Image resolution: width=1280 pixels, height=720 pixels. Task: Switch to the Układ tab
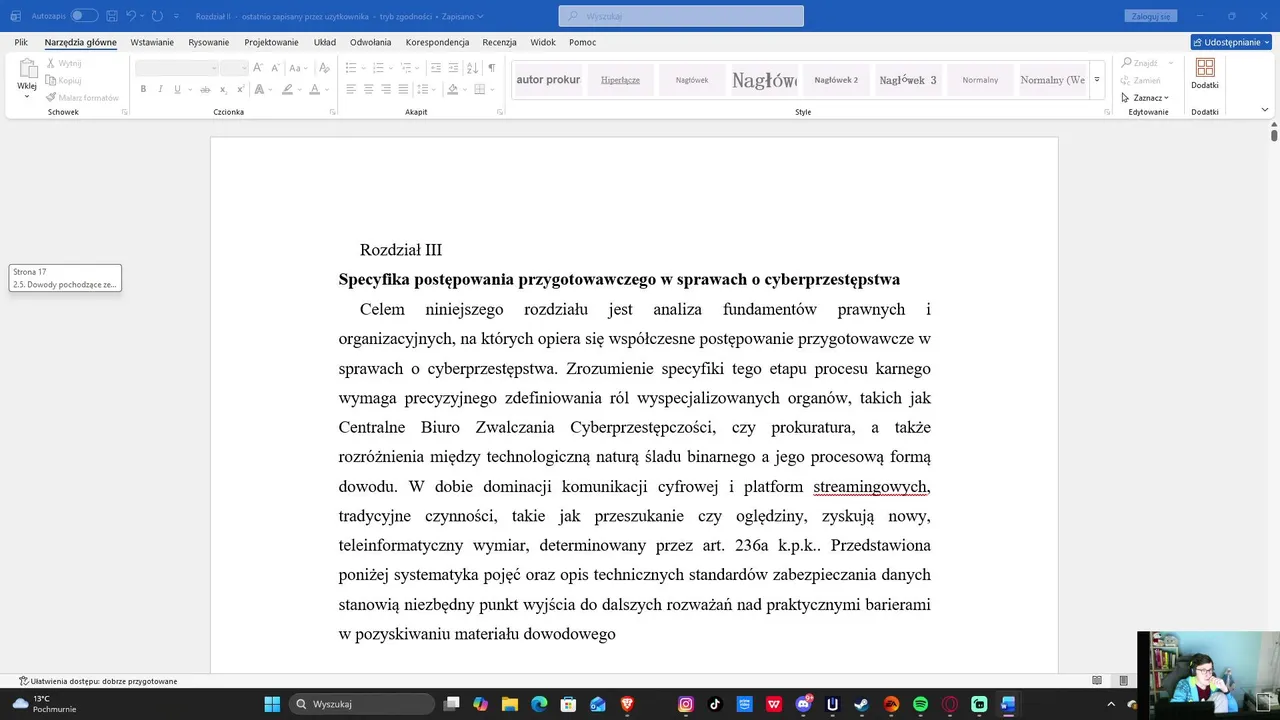pyautogui.click(x=325, y=42)
